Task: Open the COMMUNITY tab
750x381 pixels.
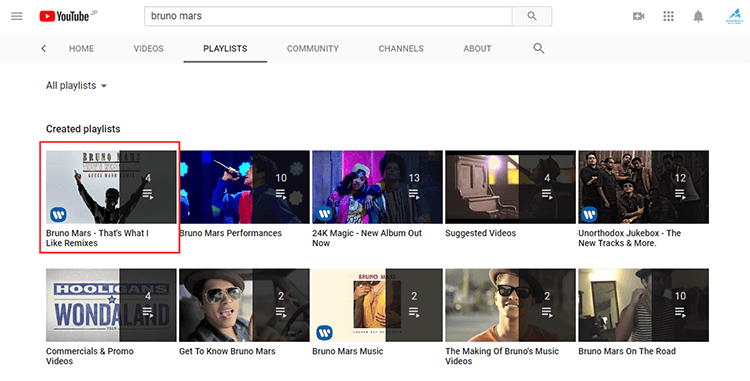Action: click(x=313, y=48)
